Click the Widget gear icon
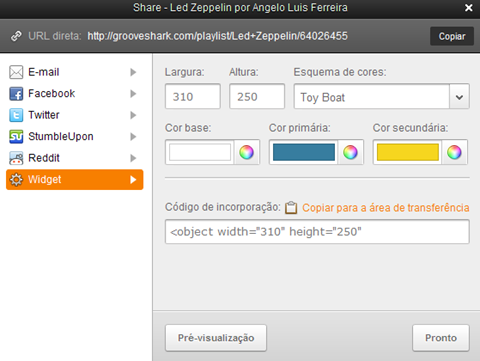Image resolution: width=480 pixels, height=361 pixels. coord(16,180)
